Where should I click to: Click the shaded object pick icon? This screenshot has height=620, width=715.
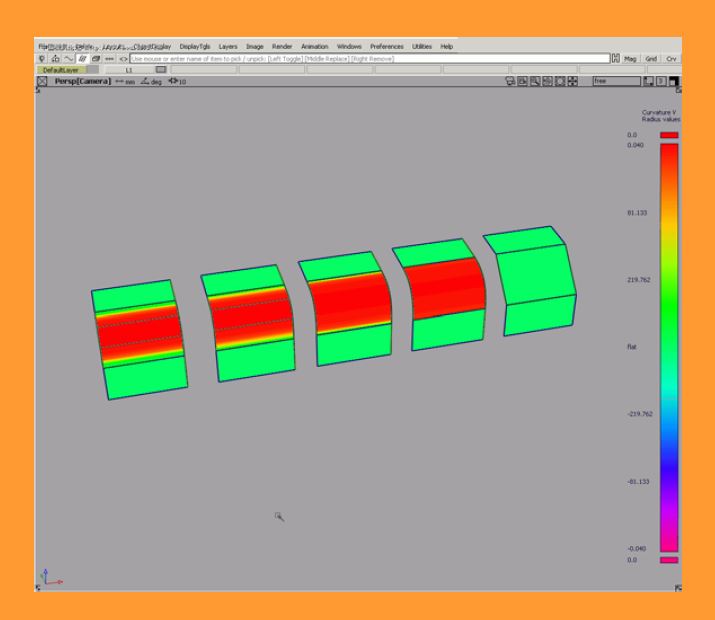[x=96, y=58]
